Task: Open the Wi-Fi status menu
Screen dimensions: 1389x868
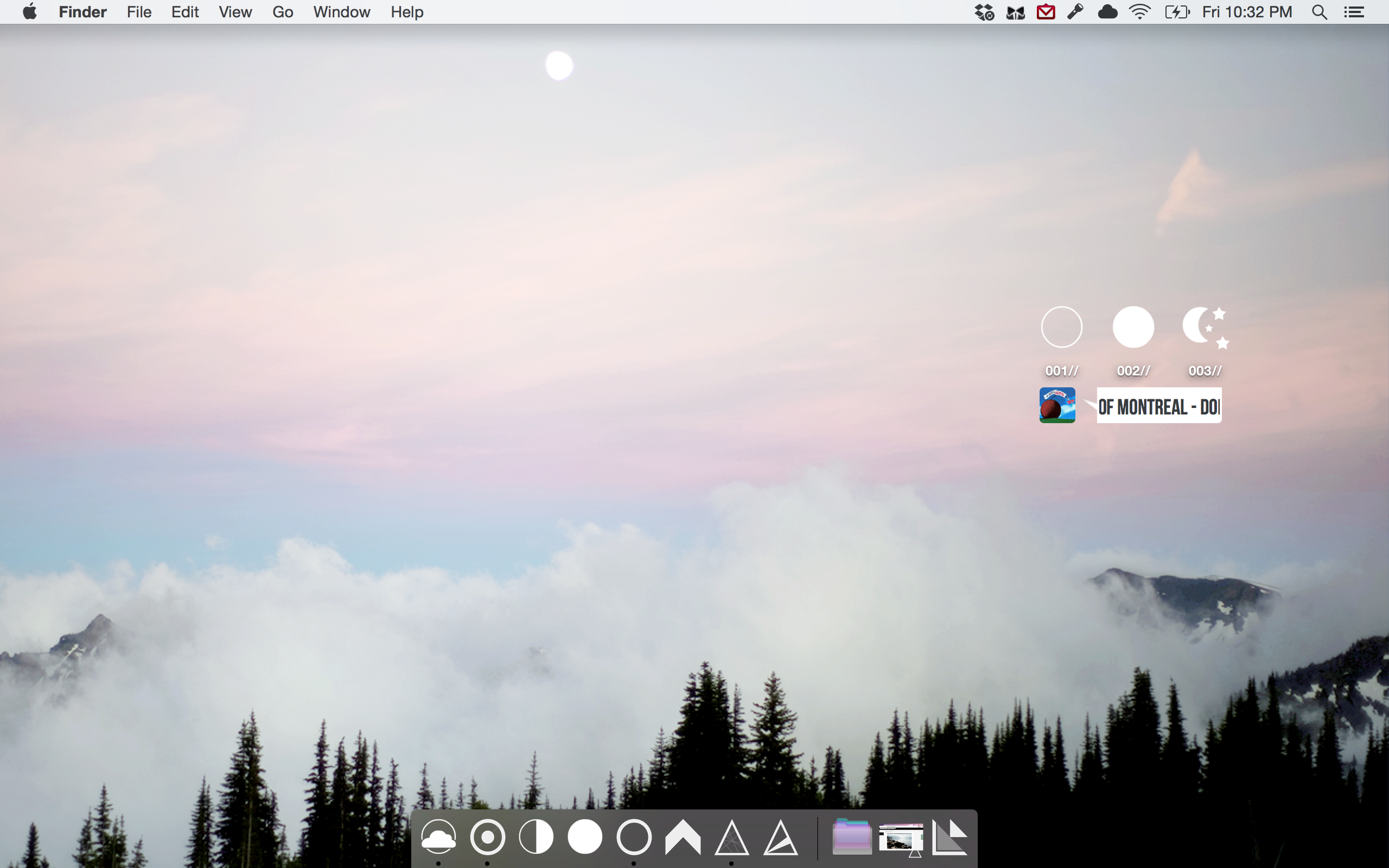Action: coord(1139,12)
